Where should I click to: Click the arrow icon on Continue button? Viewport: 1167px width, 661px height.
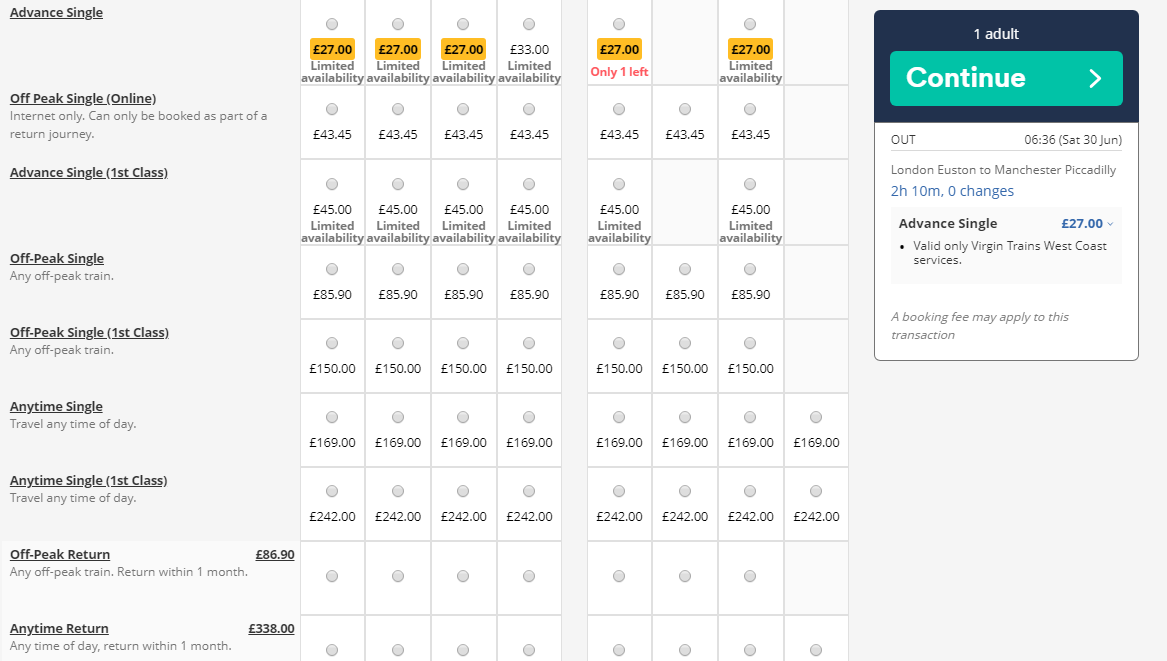(x=1095, y=78)
